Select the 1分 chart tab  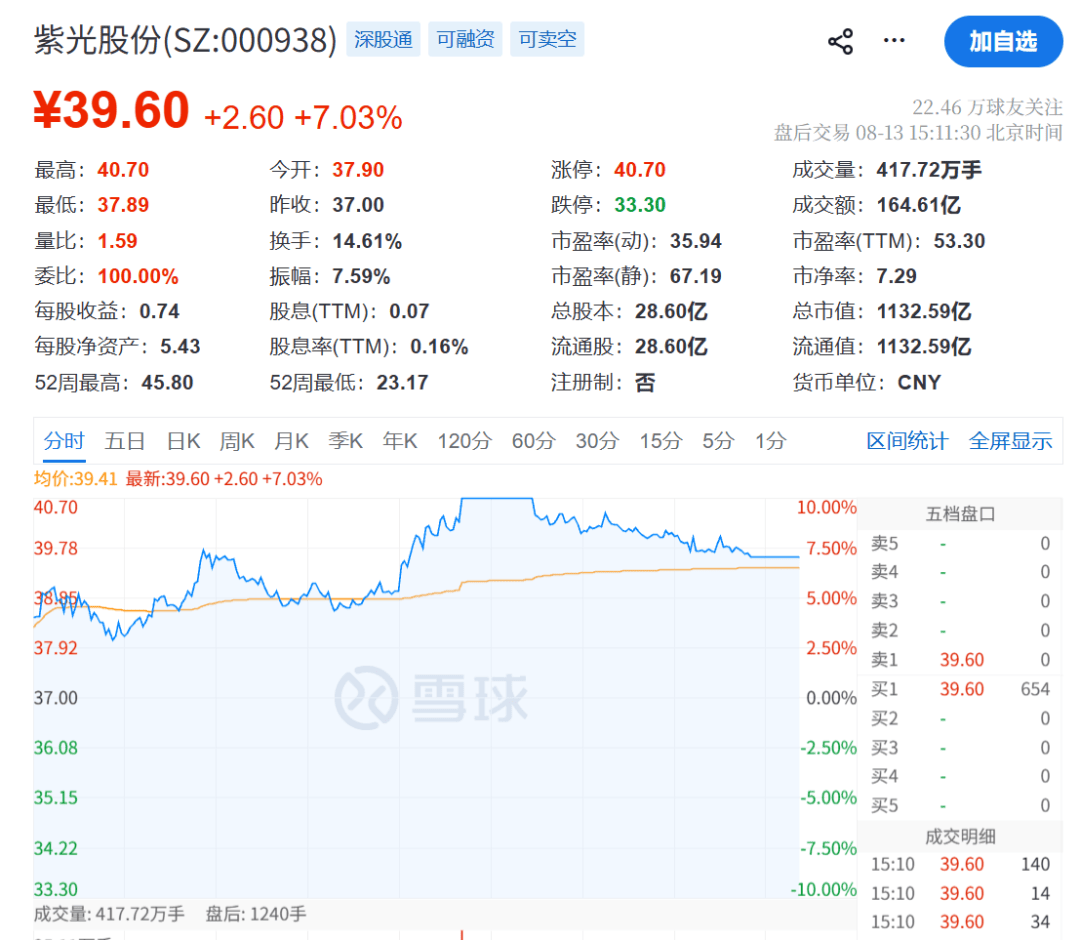click(771, 441)
